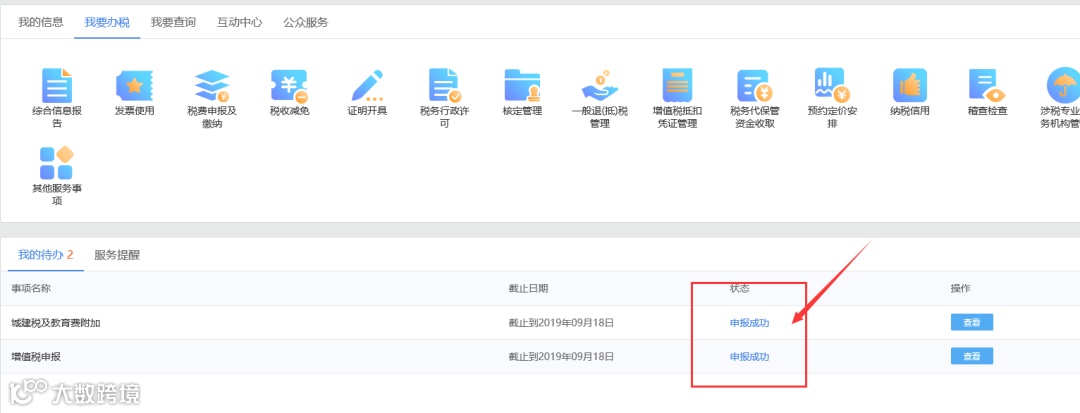
Task: Open 税务行政许可 icon
Action: (445, 86)
